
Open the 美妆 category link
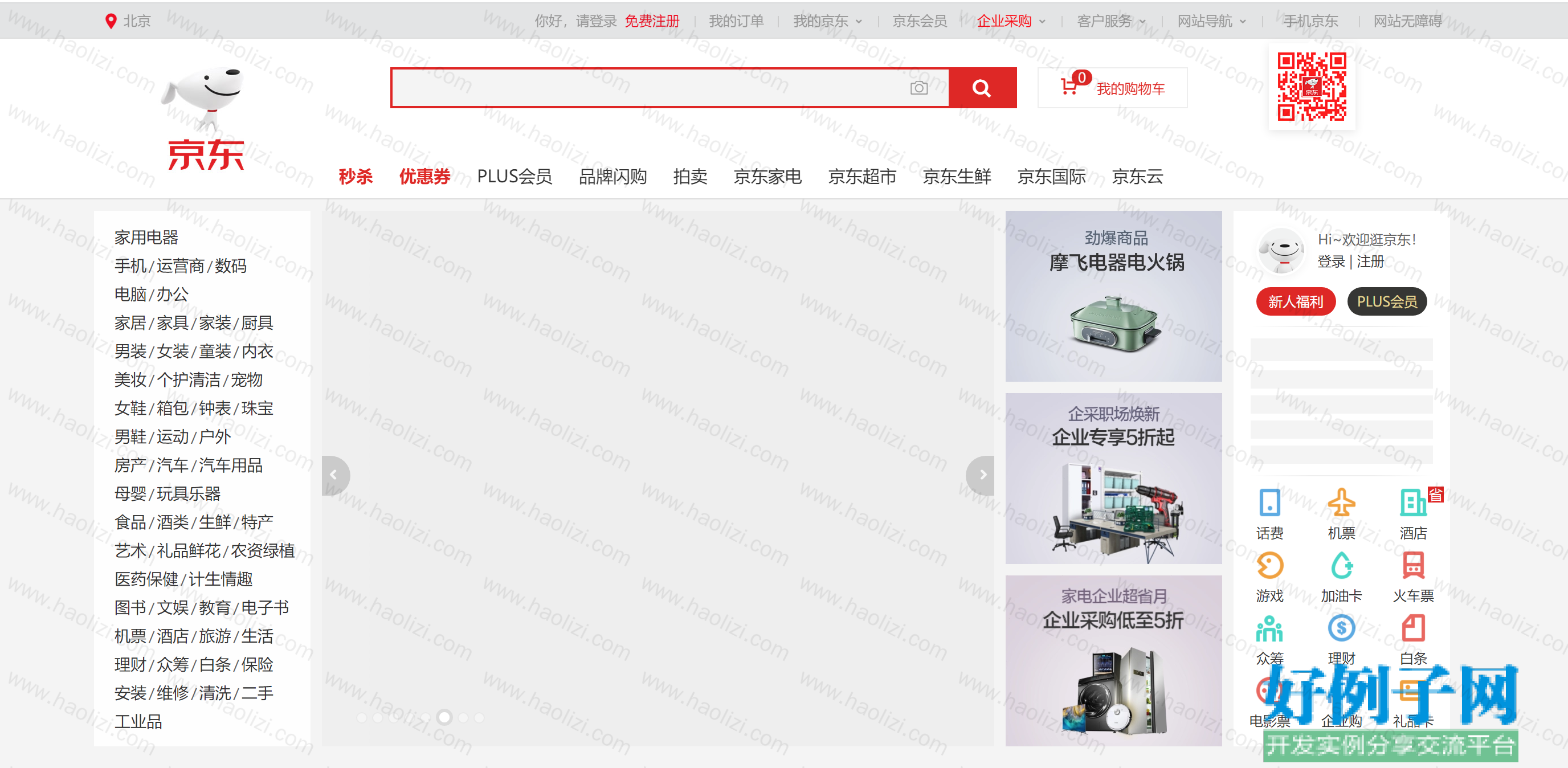(x=130, y=380)
